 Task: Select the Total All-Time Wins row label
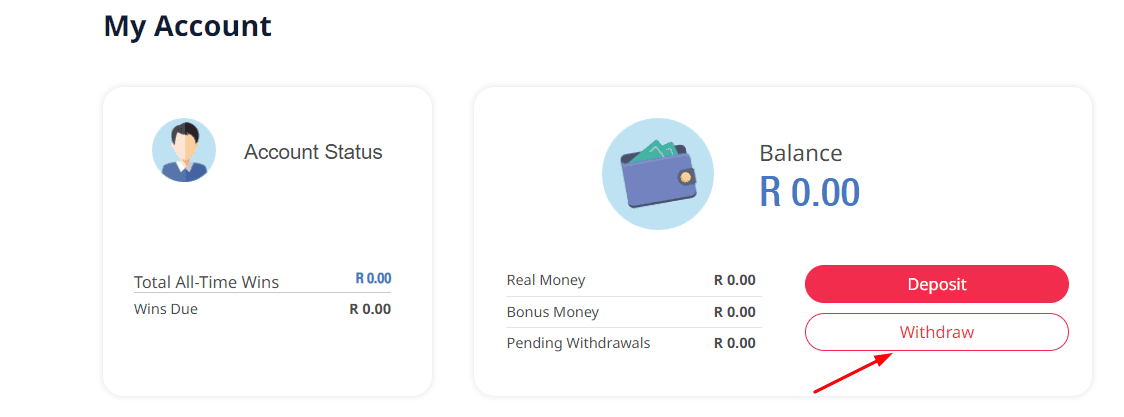[x=206, y=282]
